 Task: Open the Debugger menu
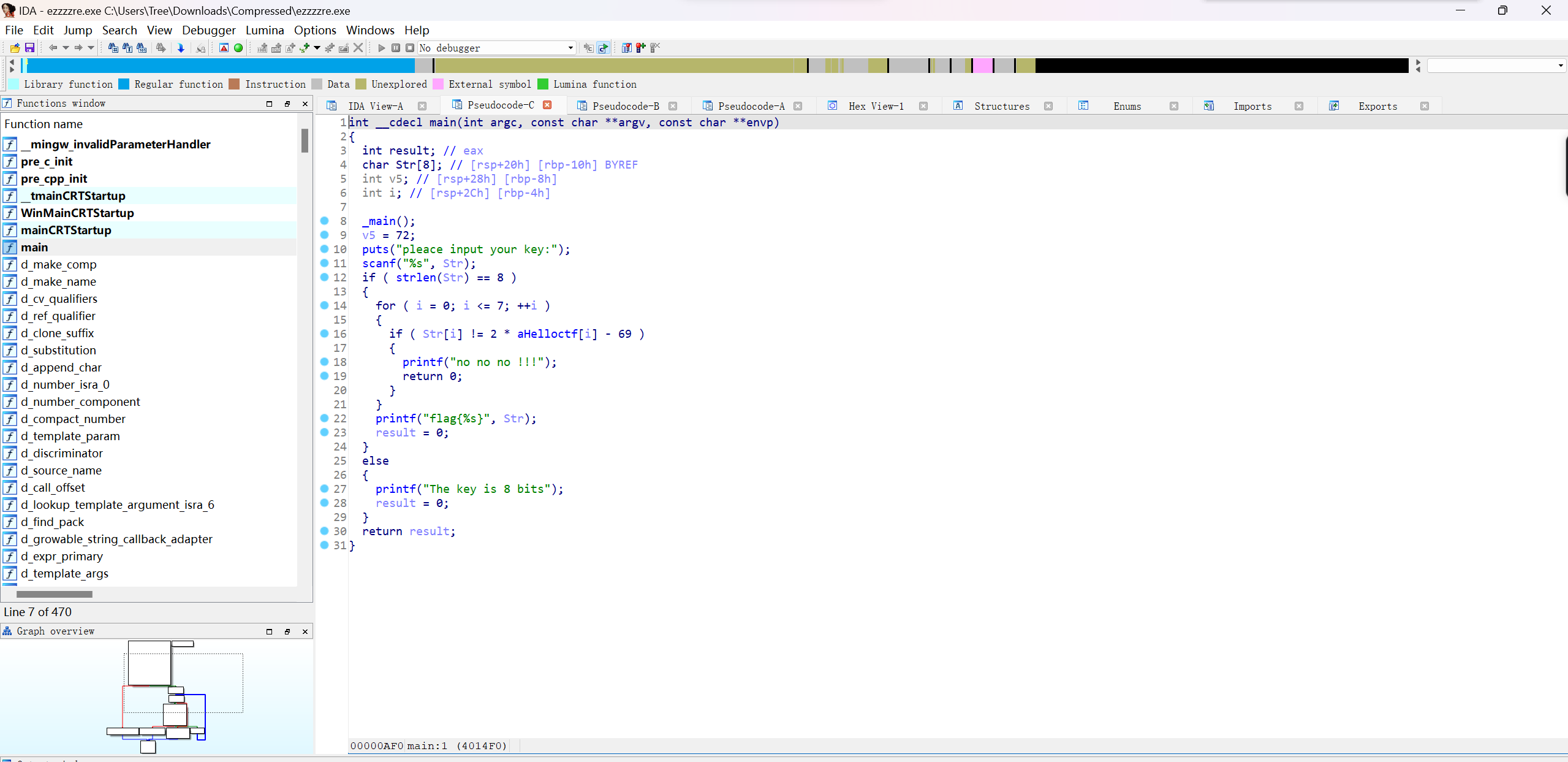click(208, 30)
